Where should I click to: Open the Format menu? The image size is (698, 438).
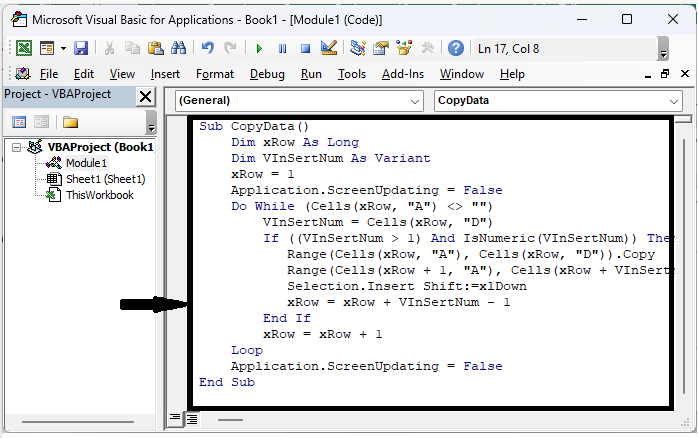(x=215, y=74)
